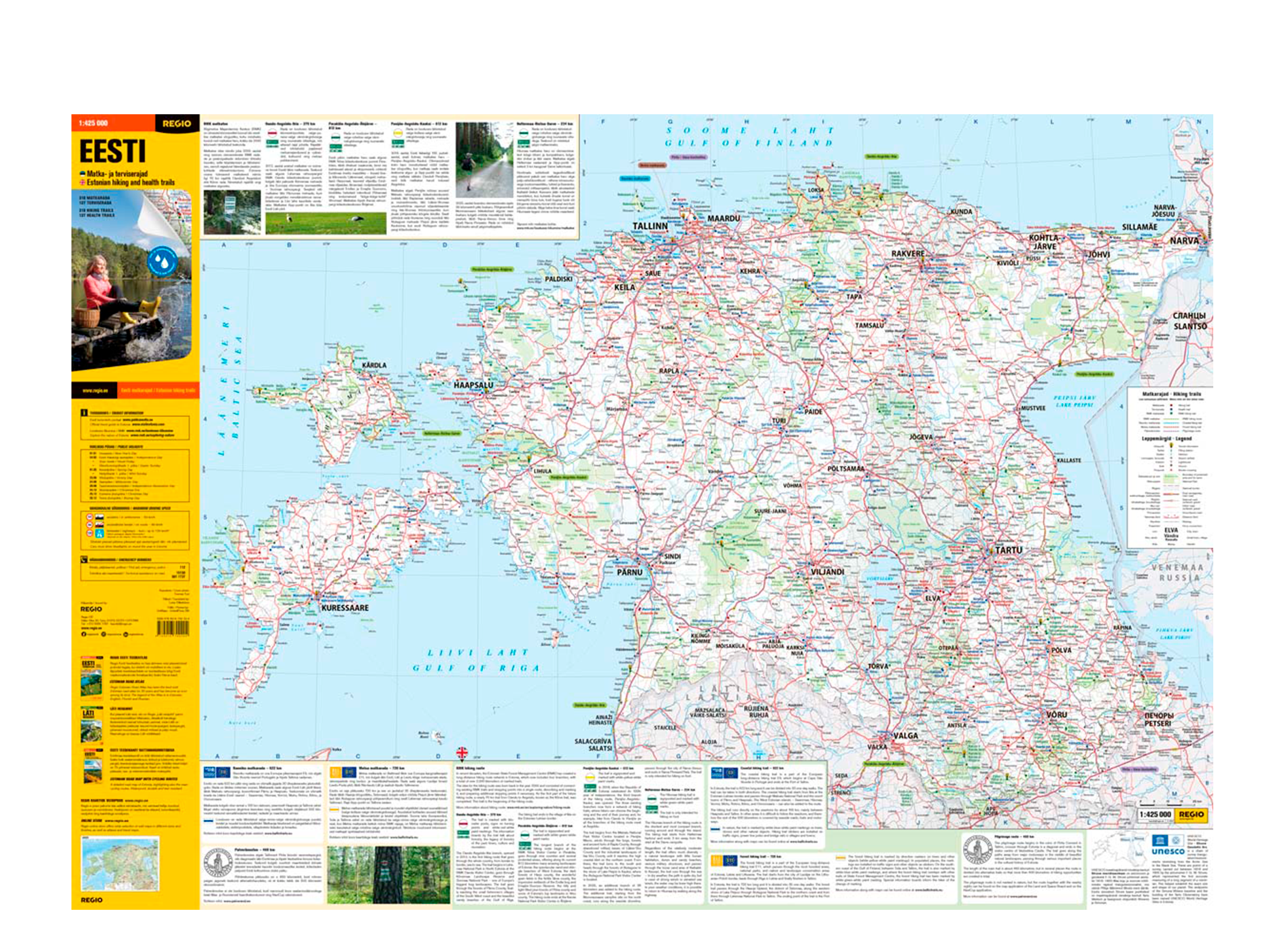Click the TAMSALU label

(870, 325)
